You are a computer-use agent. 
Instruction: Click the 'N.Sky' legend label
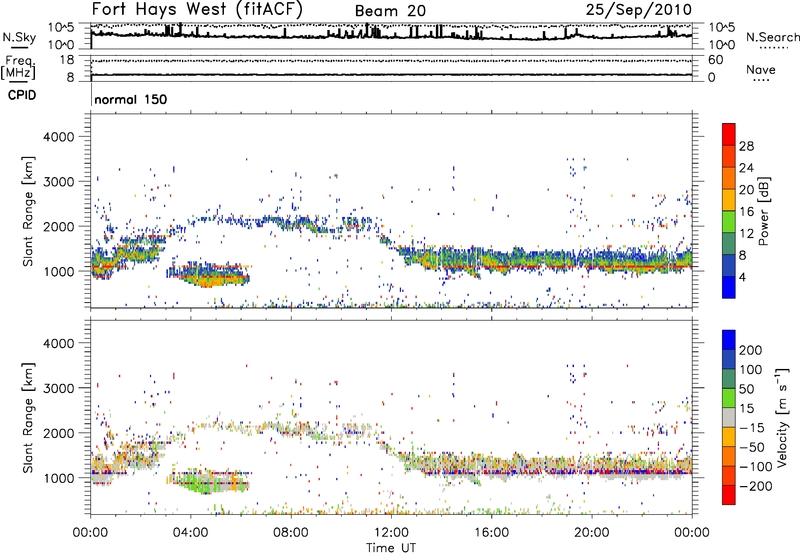(x=19, y=37)
